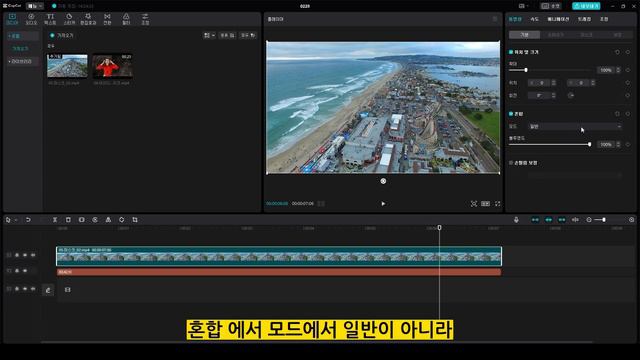Add keyframe for the scale value
Image resolution: width=640 pixels, height=360 pixels.
[628, 70]
